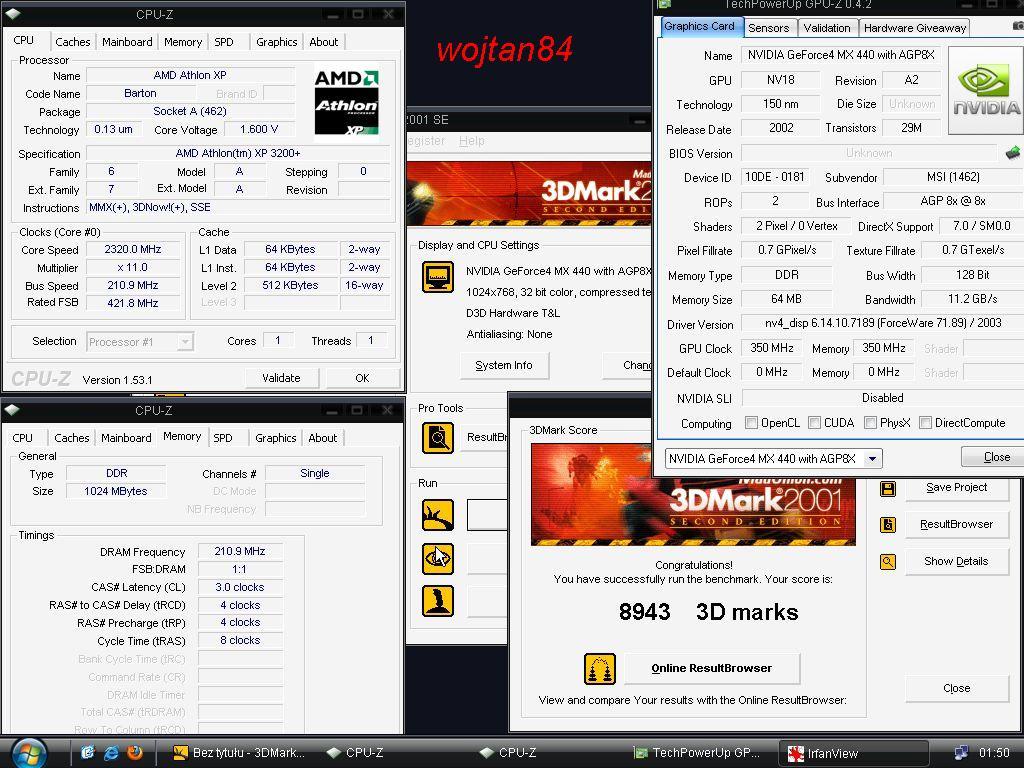The height and width of the screenshot is (768, 1024).
Task: Close the 3DMark score window via Close button
Action: pos(957,688)
